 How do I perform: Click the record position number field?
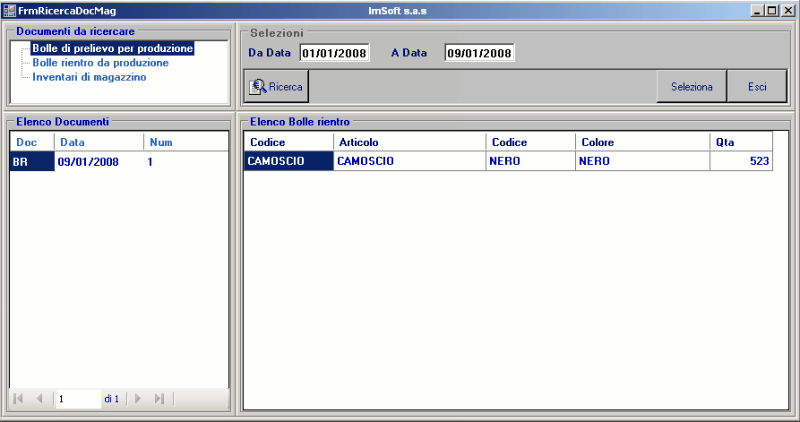pyautogui.click(x=78, y=399)
